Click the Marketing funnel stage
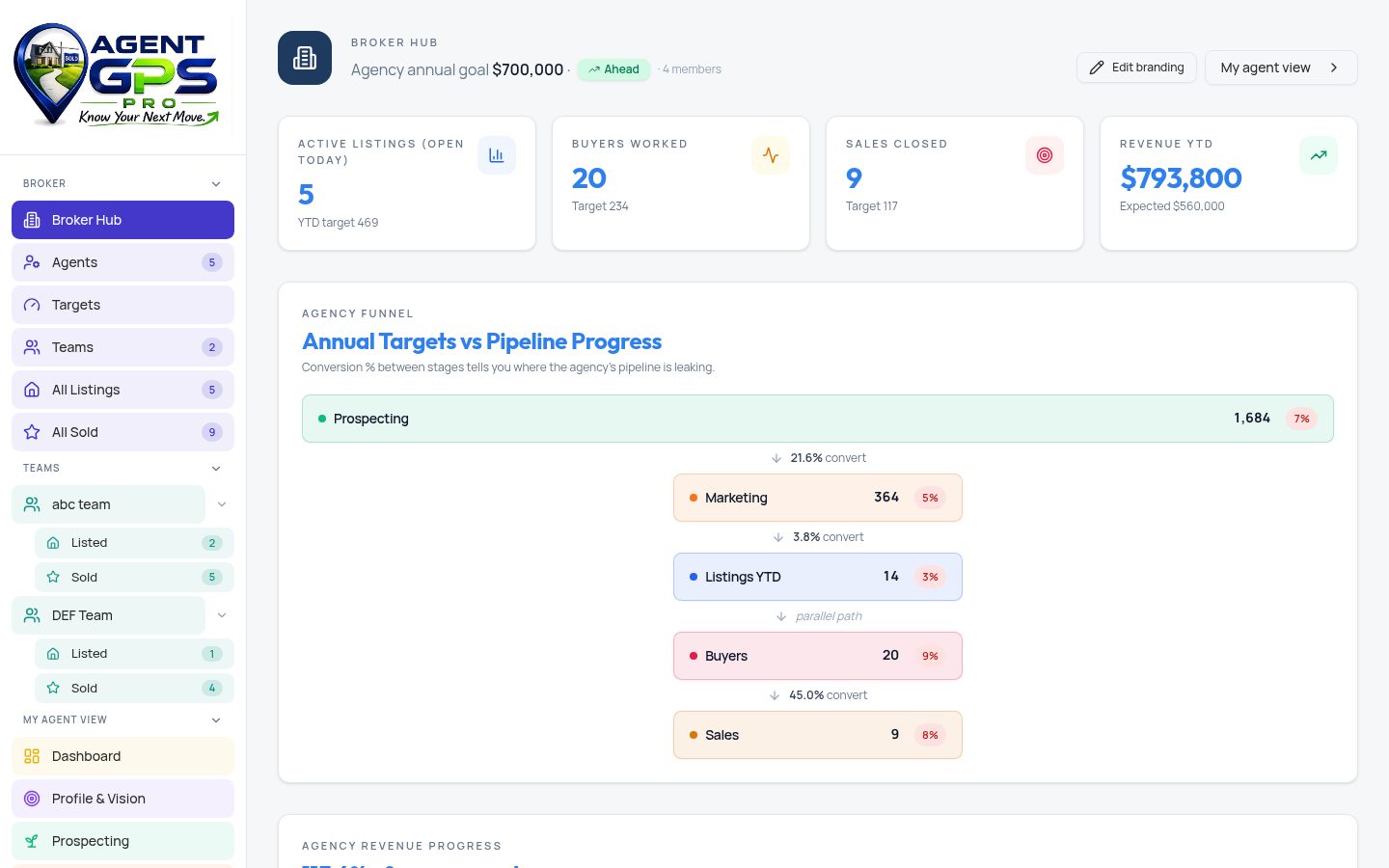1389x868 pixels. click(x=818, y=498)
